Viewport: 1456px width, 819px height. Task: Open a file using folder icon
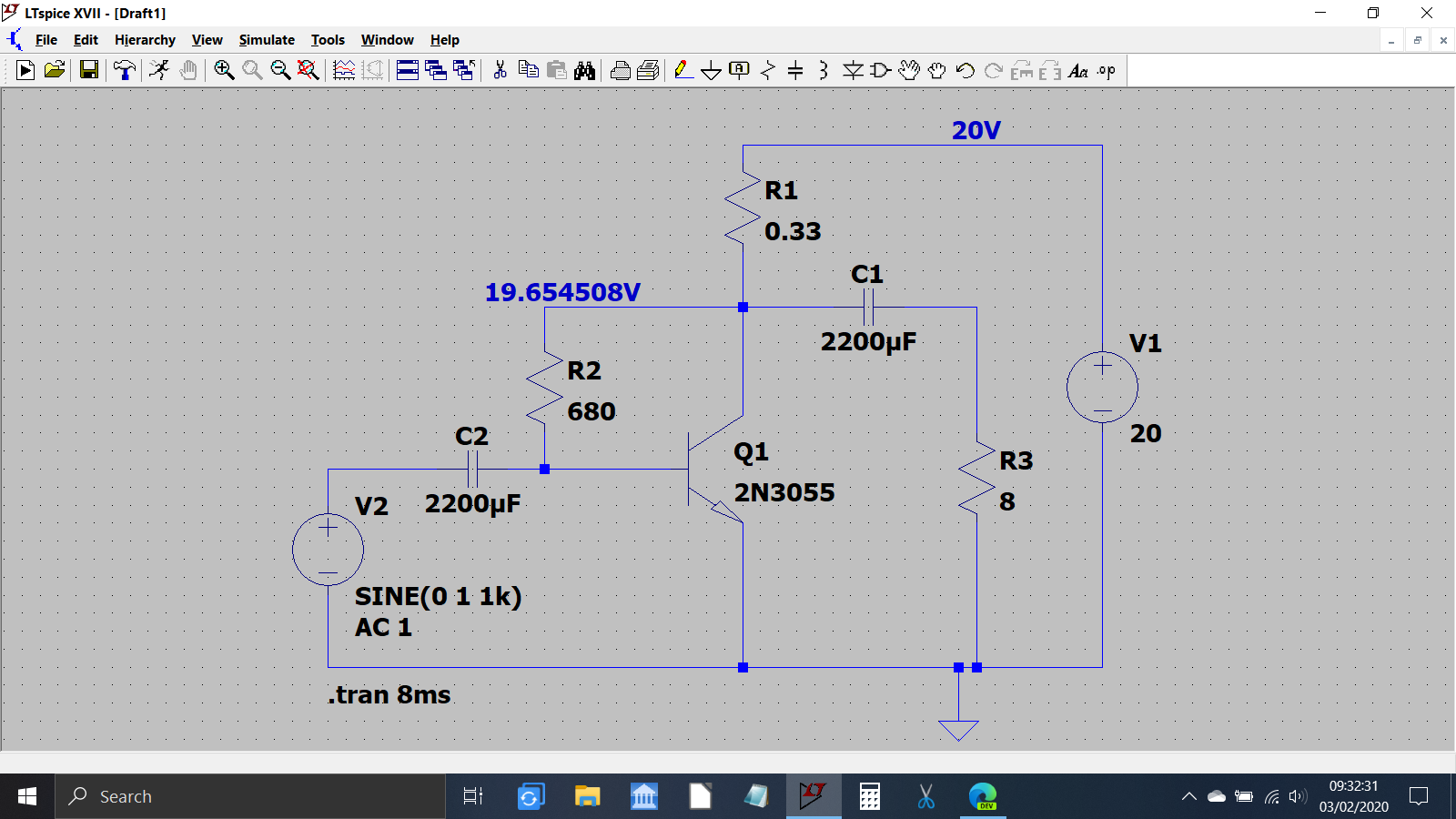(x=55, y=70)
